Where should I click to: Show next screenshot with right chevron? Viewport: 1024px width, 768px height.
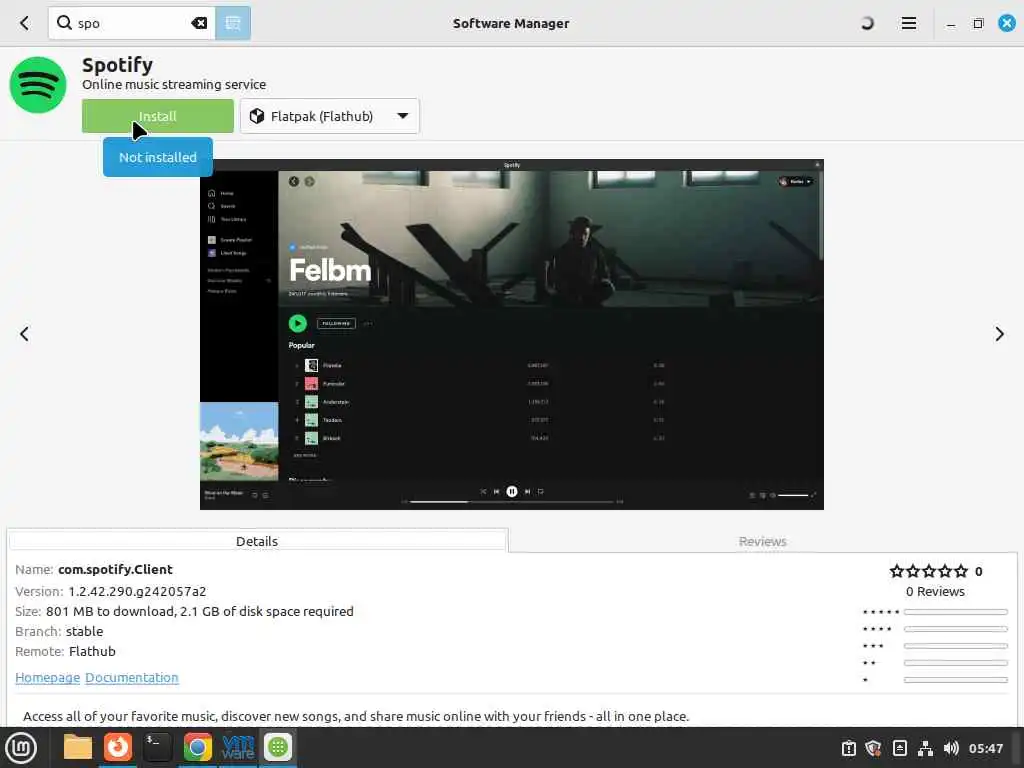click(x=999, y=334)
